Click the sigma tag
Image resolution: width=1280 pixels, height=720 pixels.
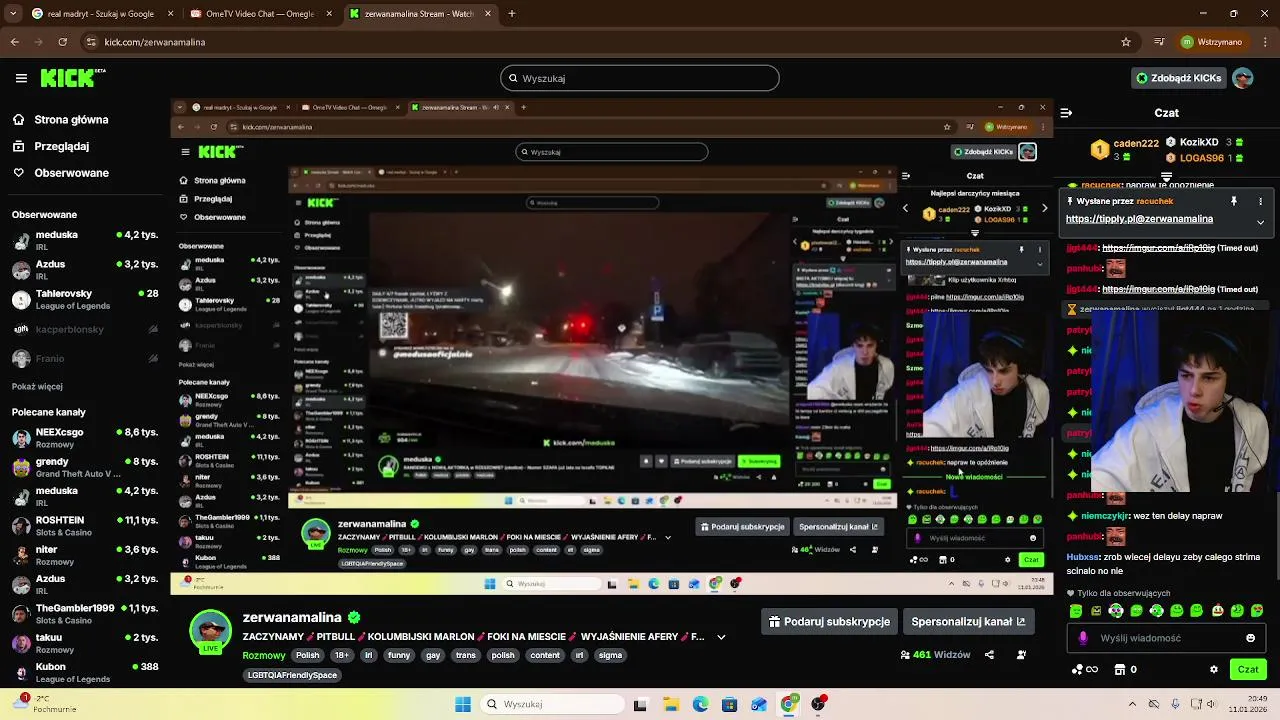point(611,656)
